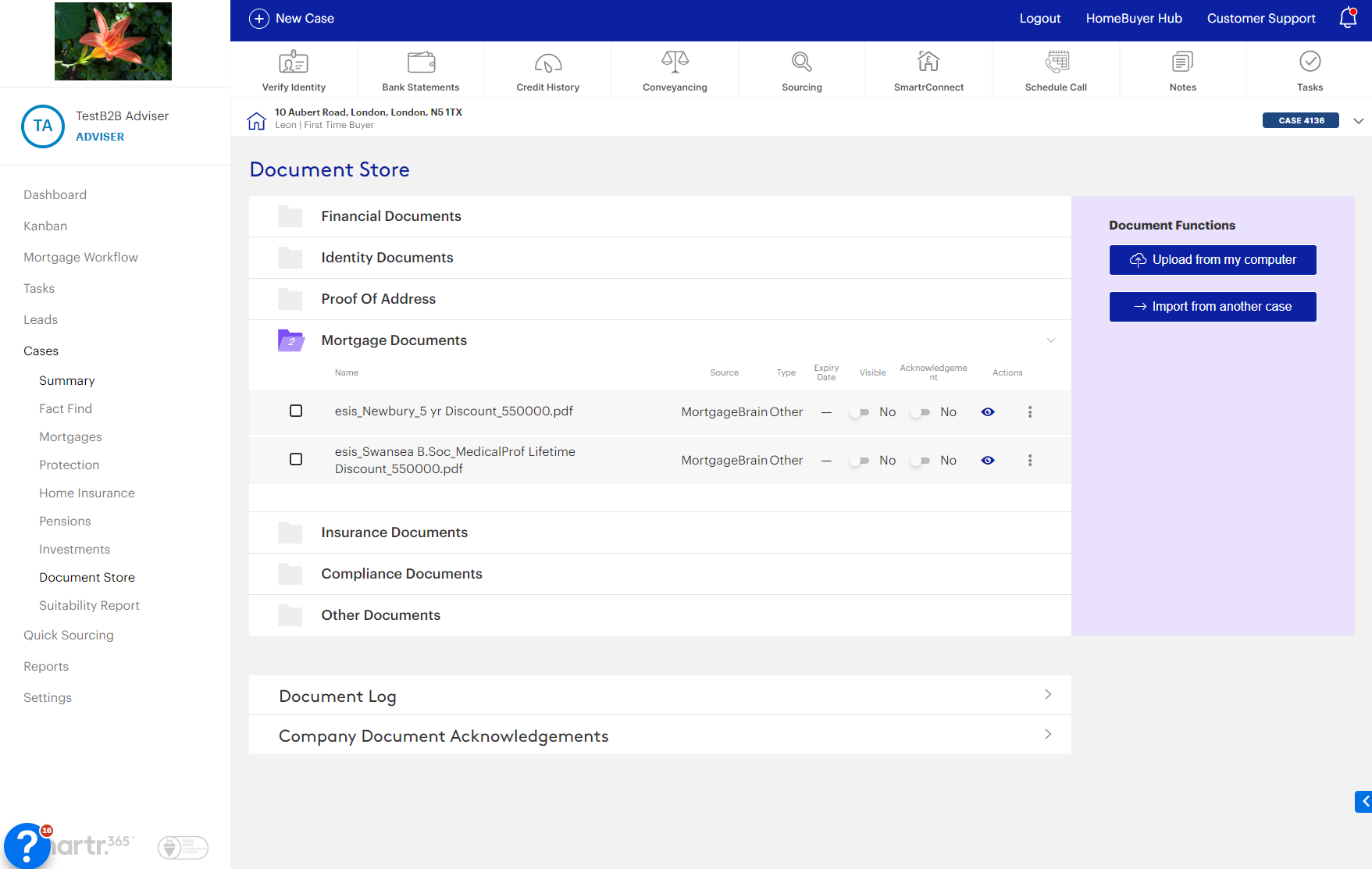Click the Logout link
The width and height of the screenshot is (1372, 869).
click(1040, 19)
